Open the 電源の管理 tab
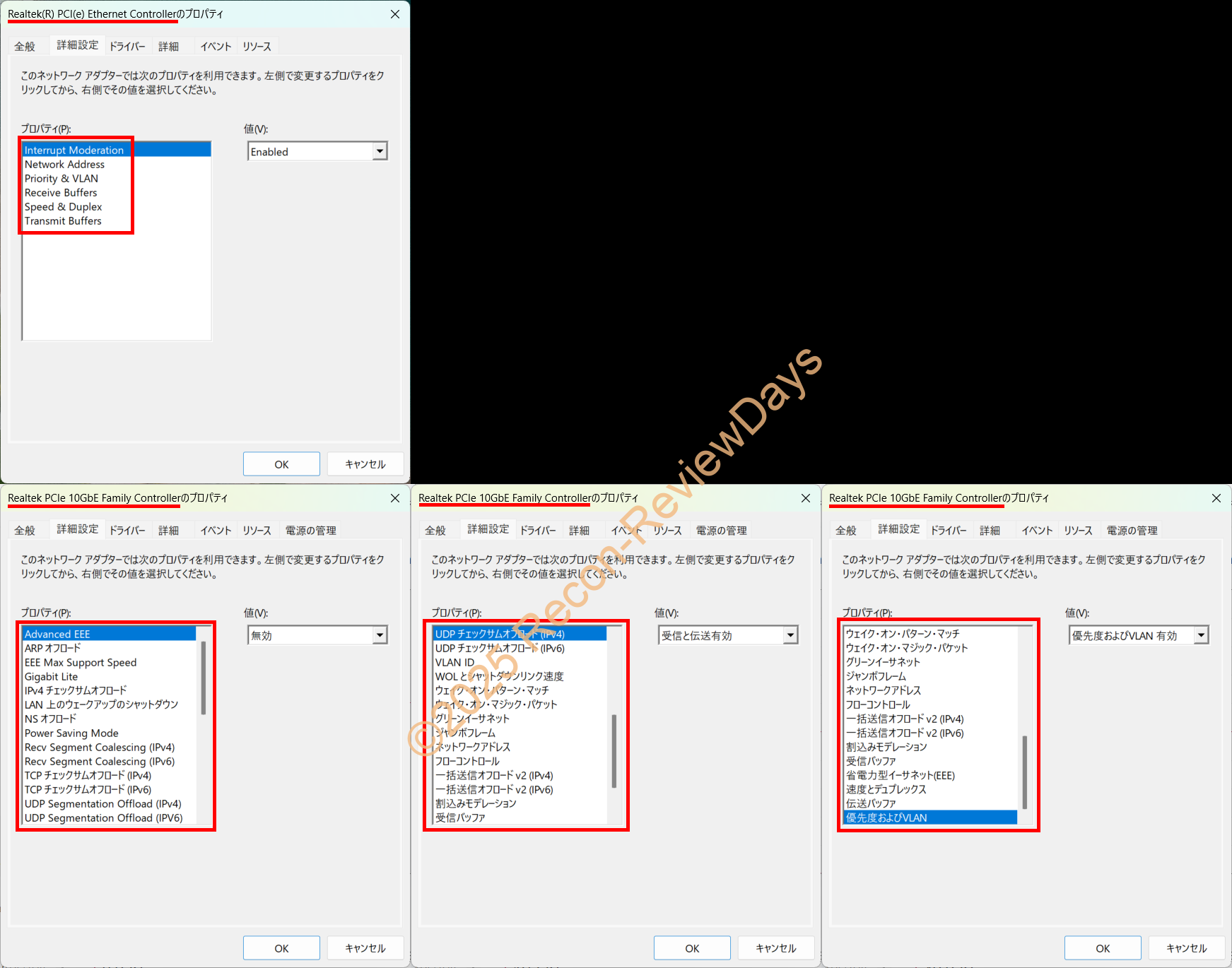The width and height of the screenshot is (1232, 968). (x=310, y=529)
